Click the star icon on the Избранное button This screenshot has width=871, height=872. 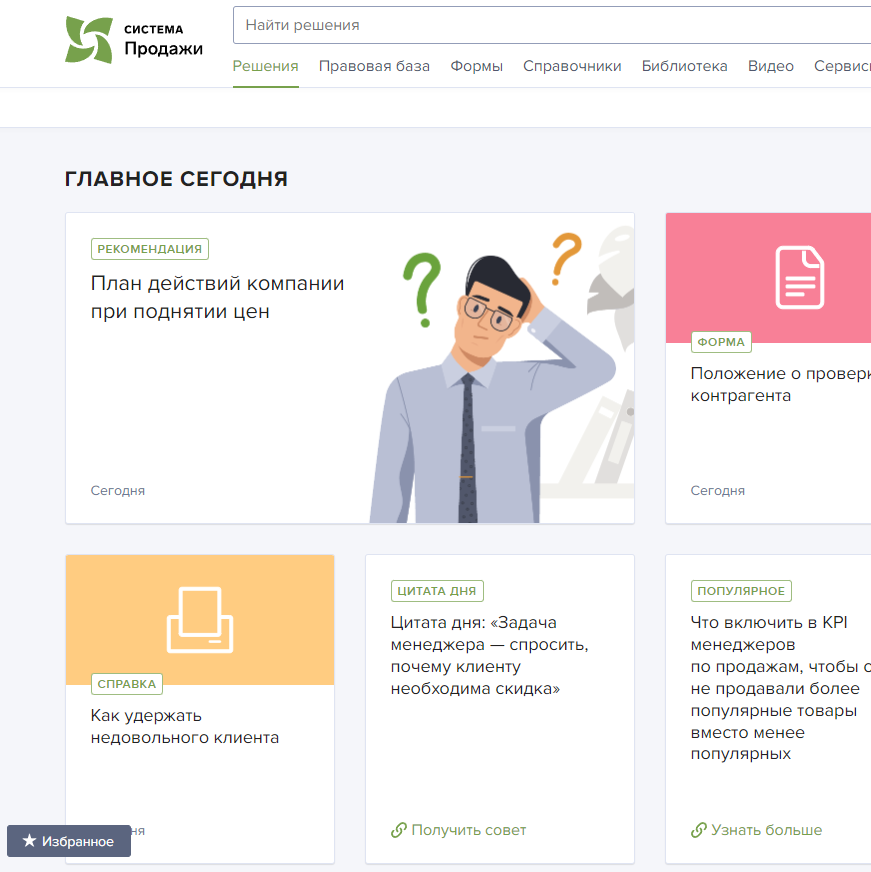pyautogui.click(x=29, y=841)
